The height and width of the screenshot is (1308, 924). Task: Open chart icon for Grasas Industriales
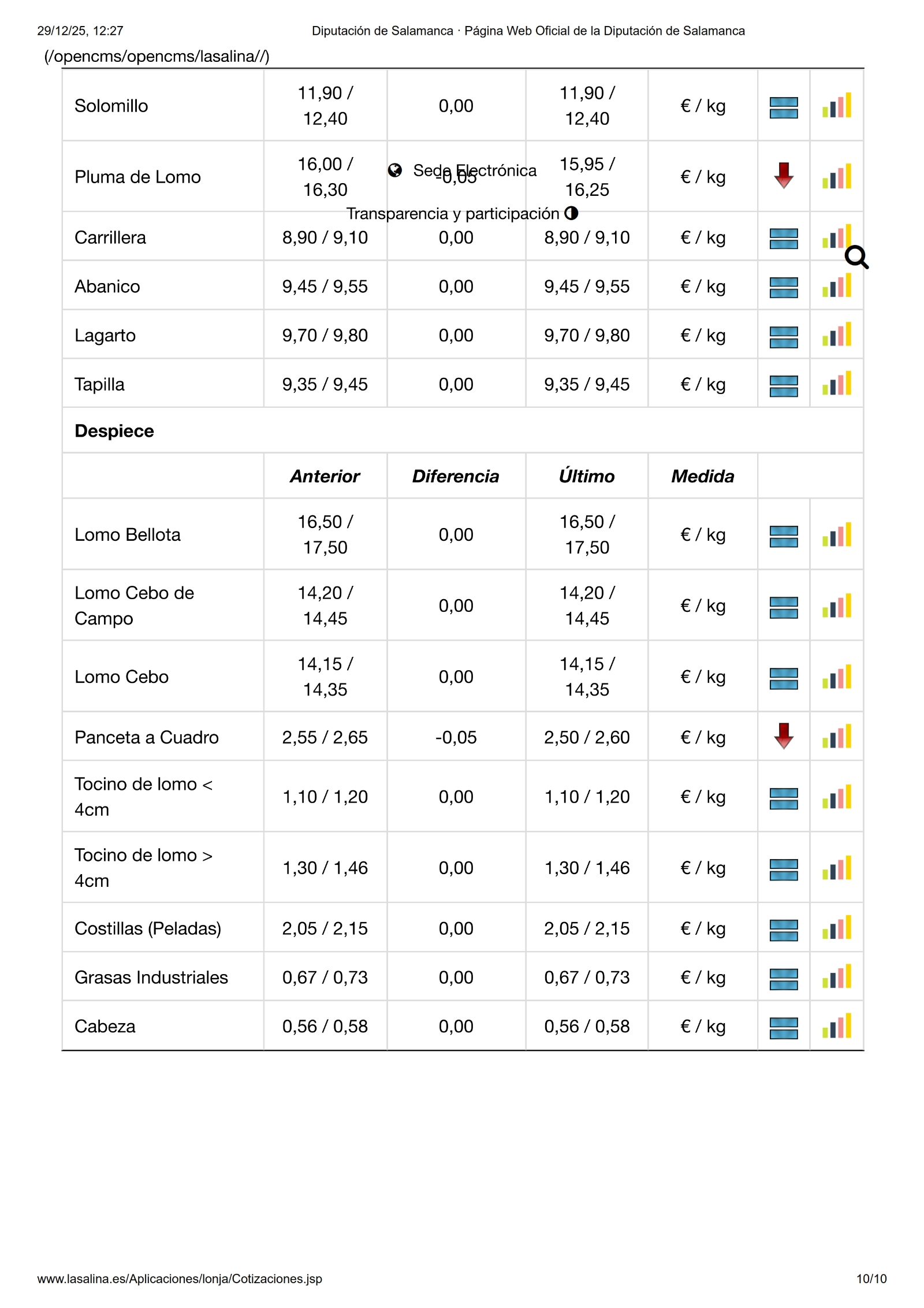(x=837, y=977)
